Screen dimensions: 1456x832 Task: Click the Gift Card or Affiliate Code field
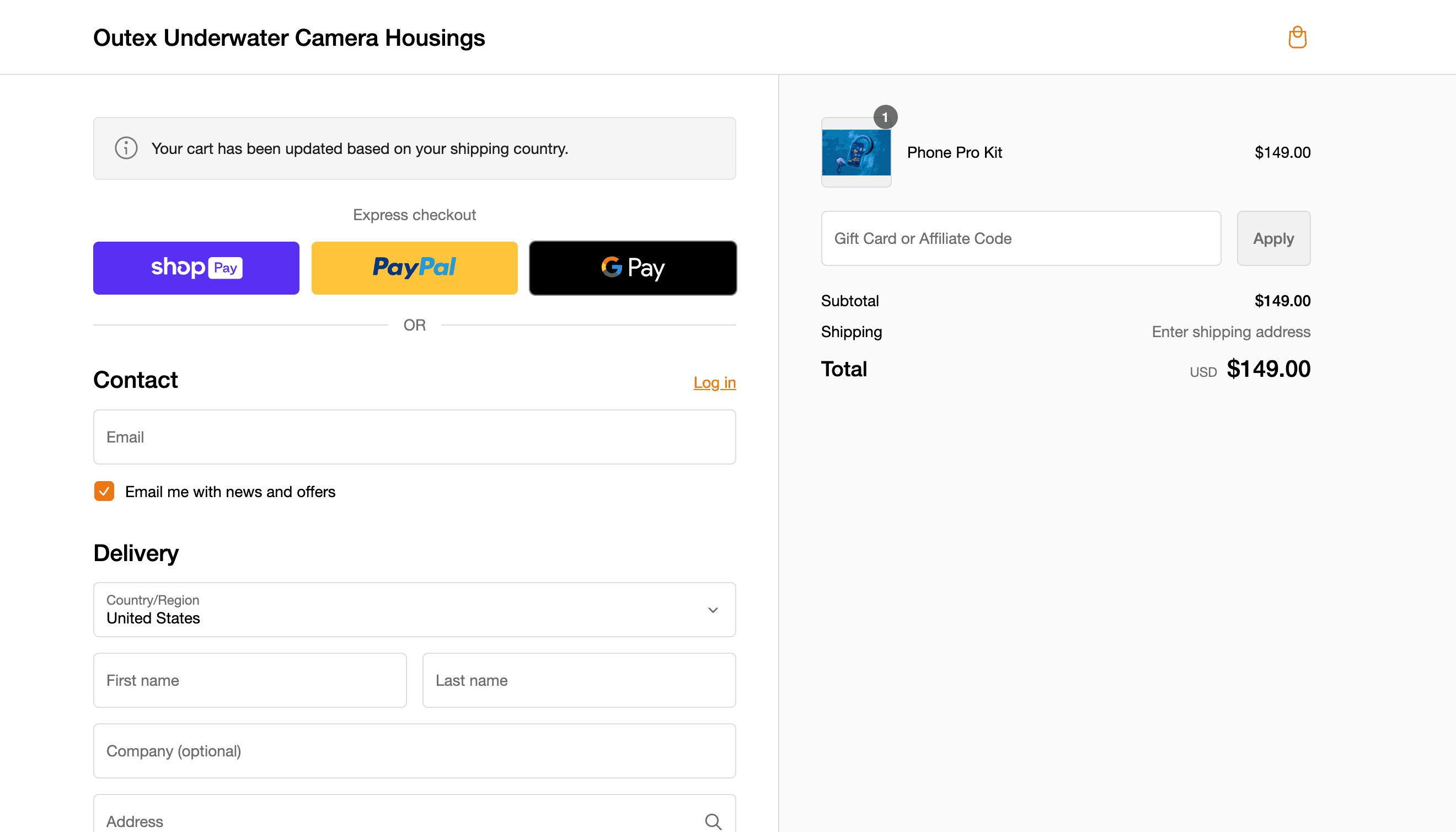coord(1021,238)
